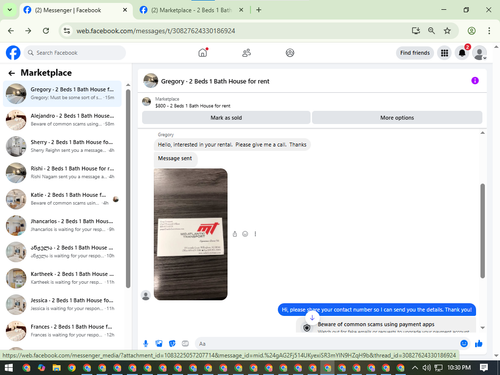The height and width of the screenshot is (375, 500).
Task: Click the address bar URL
Action: 156,31
